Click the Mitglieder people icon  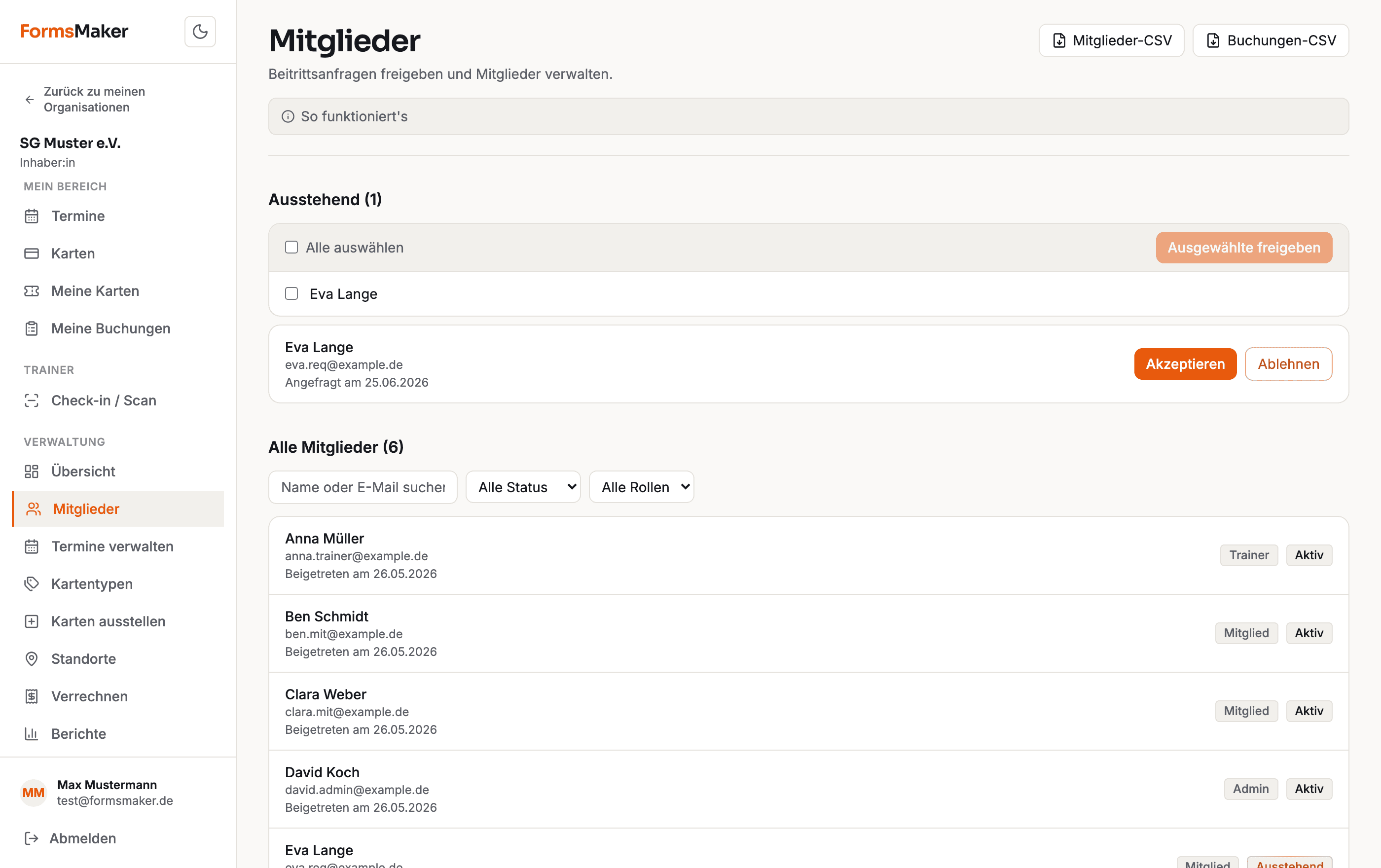coord(34,509)
